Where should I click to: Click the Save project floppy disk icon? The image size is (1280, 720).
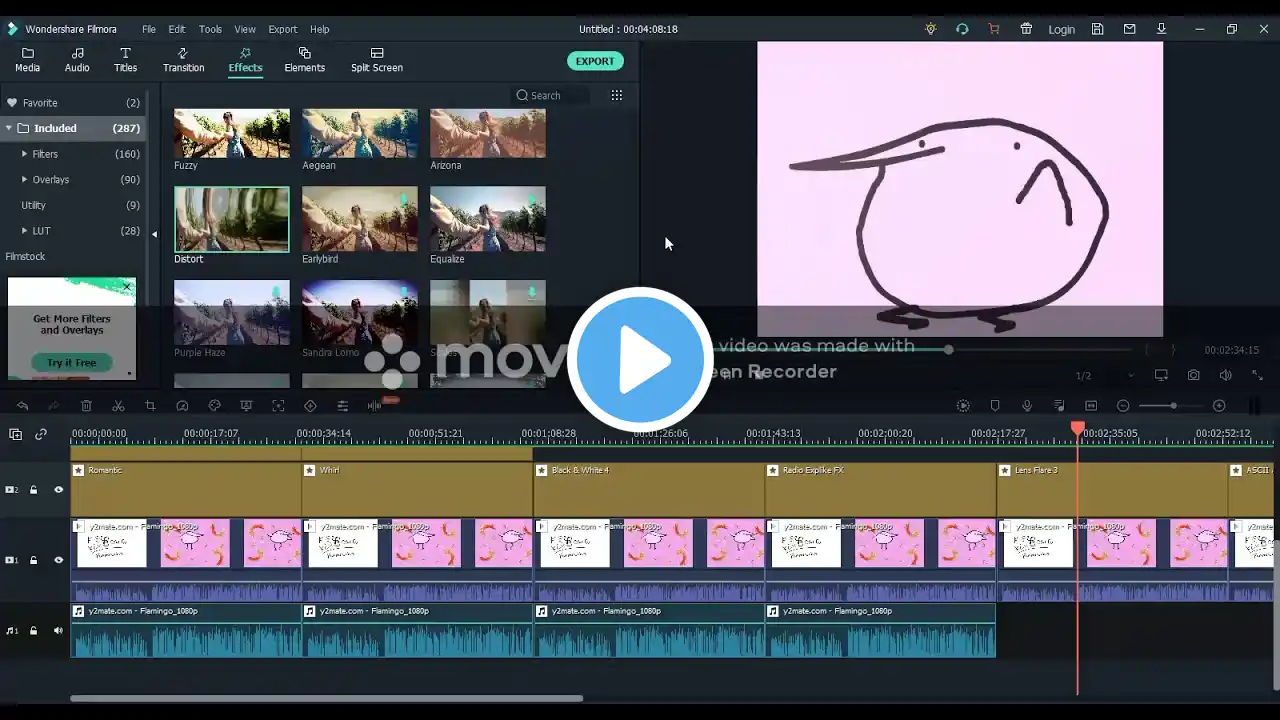click(x=1097, y=29)
